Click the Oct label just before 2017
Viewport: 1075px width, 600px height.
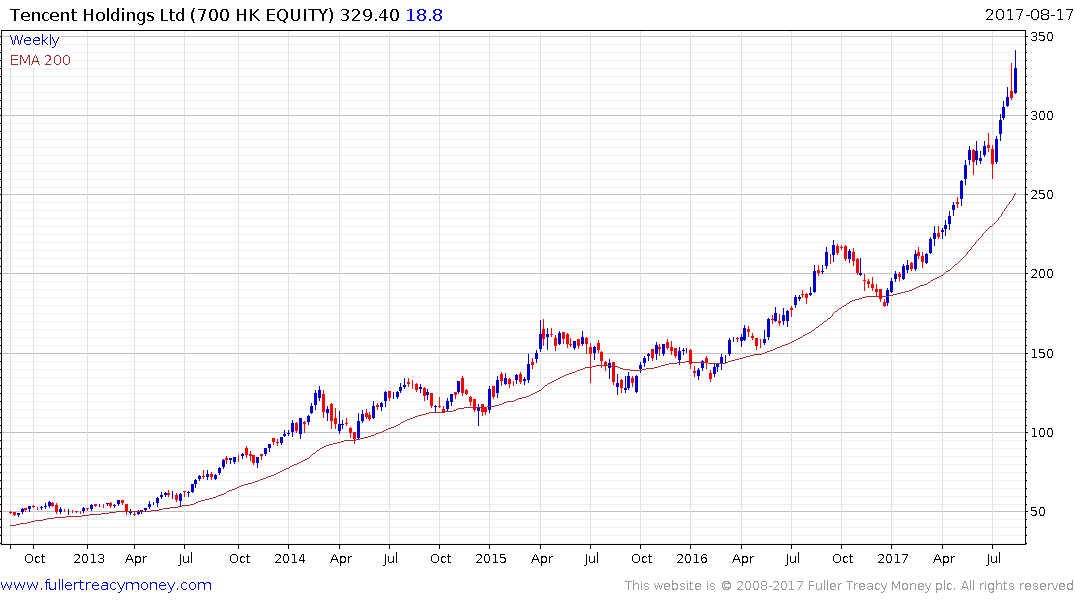coord(843,559)
